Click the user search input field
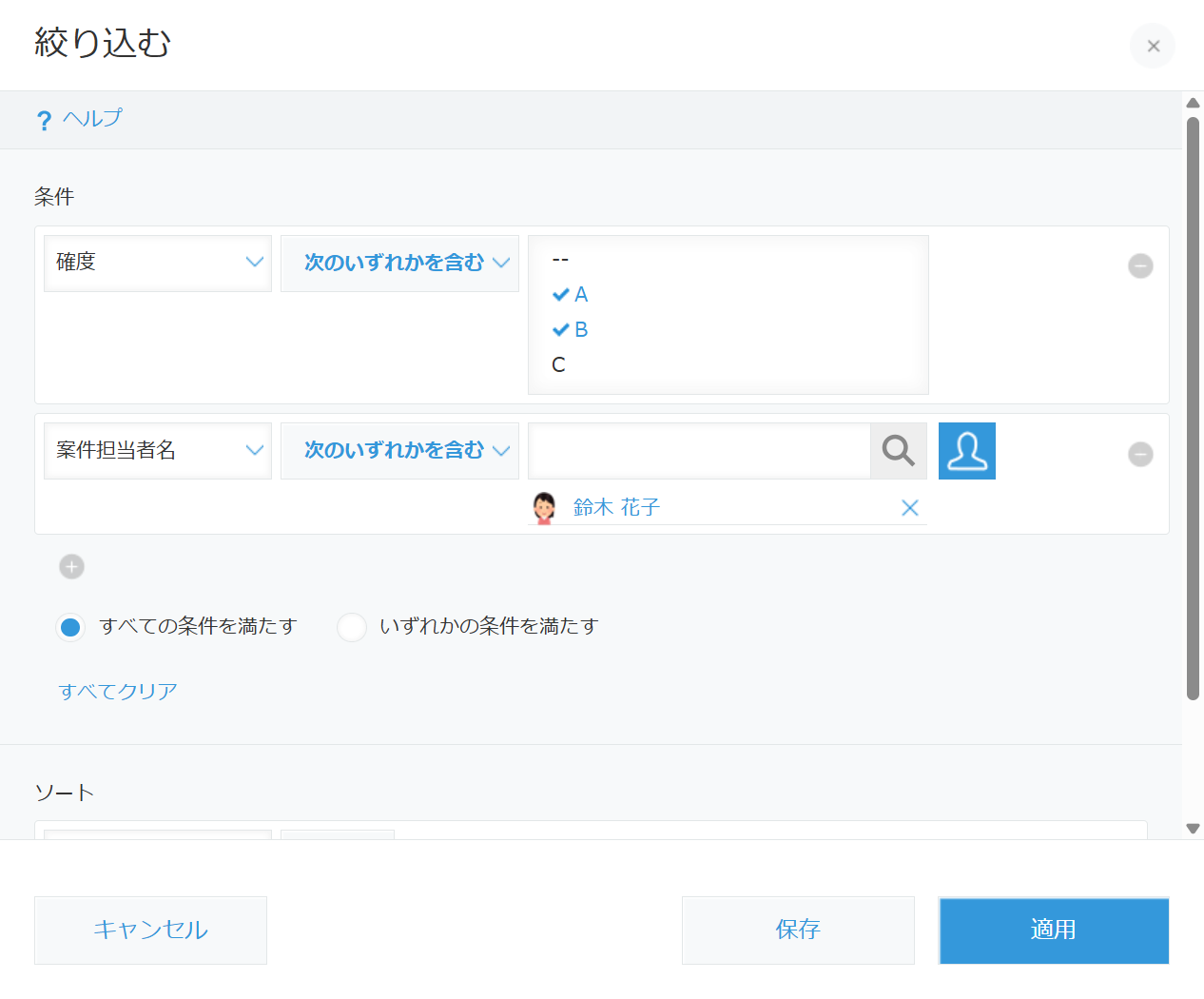The width and height of the screenshot is (1204, 999). (x=699, y=451)
